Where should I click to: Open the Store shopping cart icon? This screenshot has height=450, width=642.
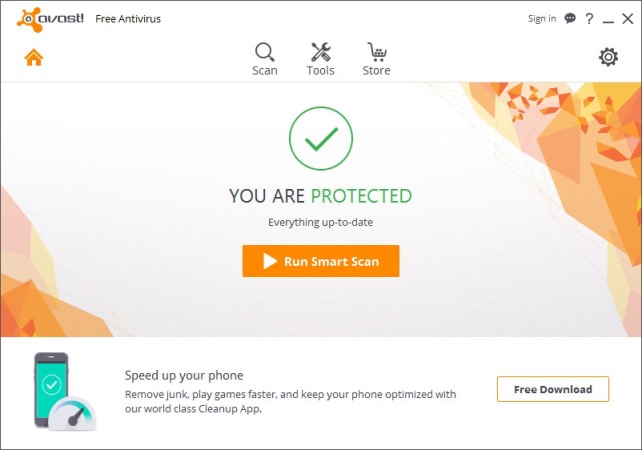[x=377, y=52]
